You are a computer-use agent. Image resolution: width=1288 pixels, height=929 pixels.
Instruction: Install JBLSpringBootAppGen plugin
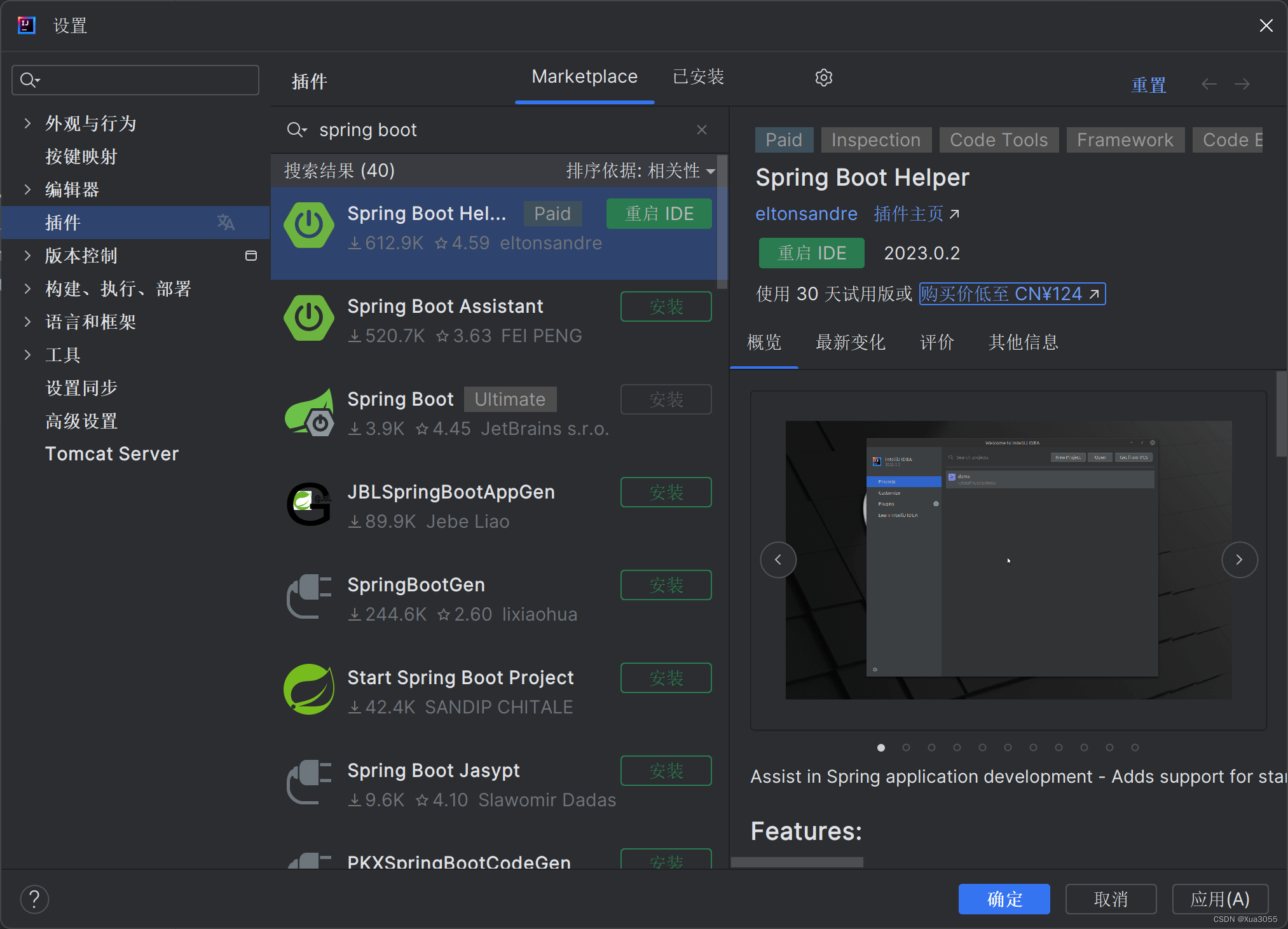666,492
